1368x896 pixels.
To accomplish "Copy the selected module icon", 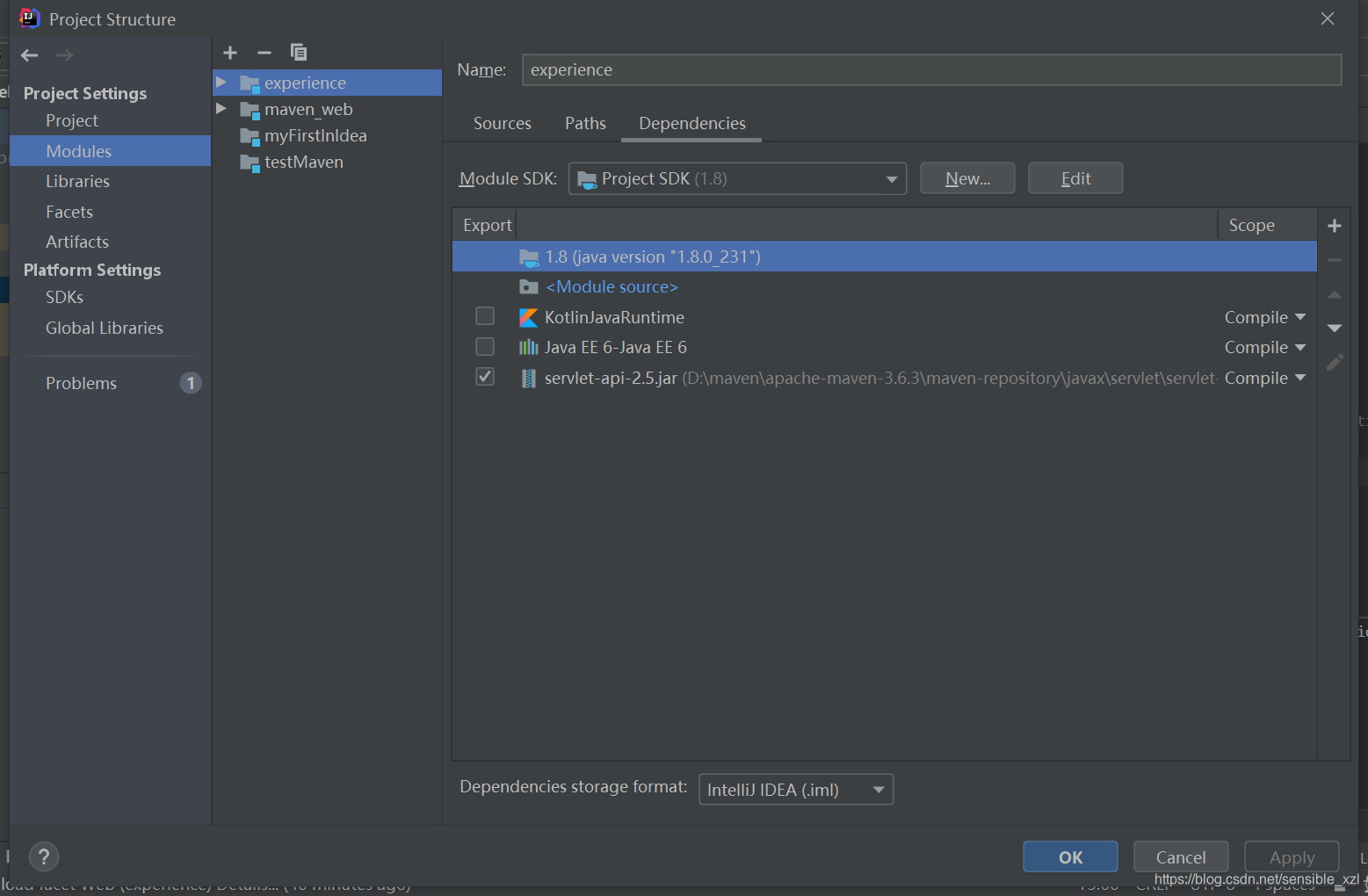I will [299, 53].
